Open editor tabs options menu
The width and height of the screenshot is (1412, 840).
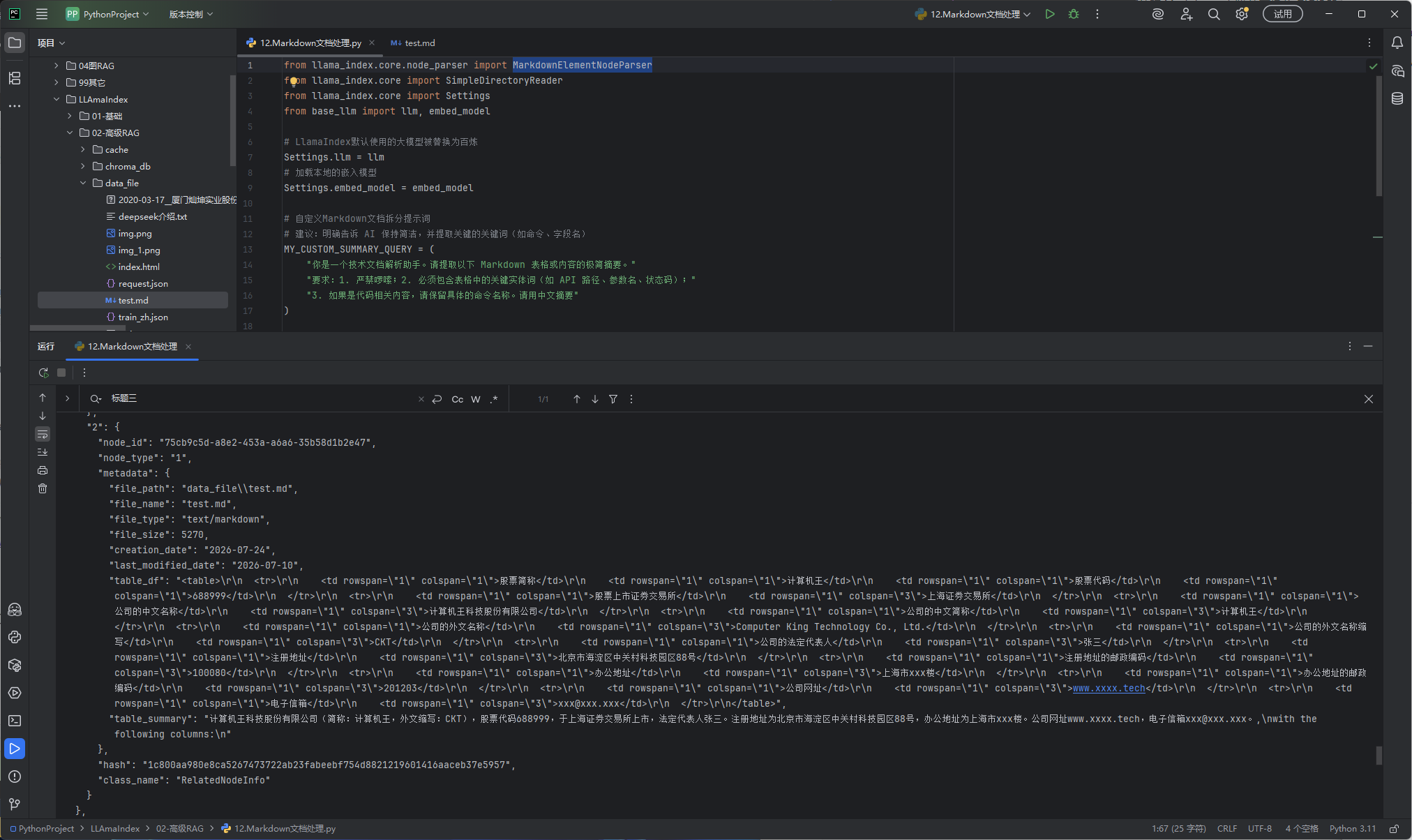tap(1369, 43)
